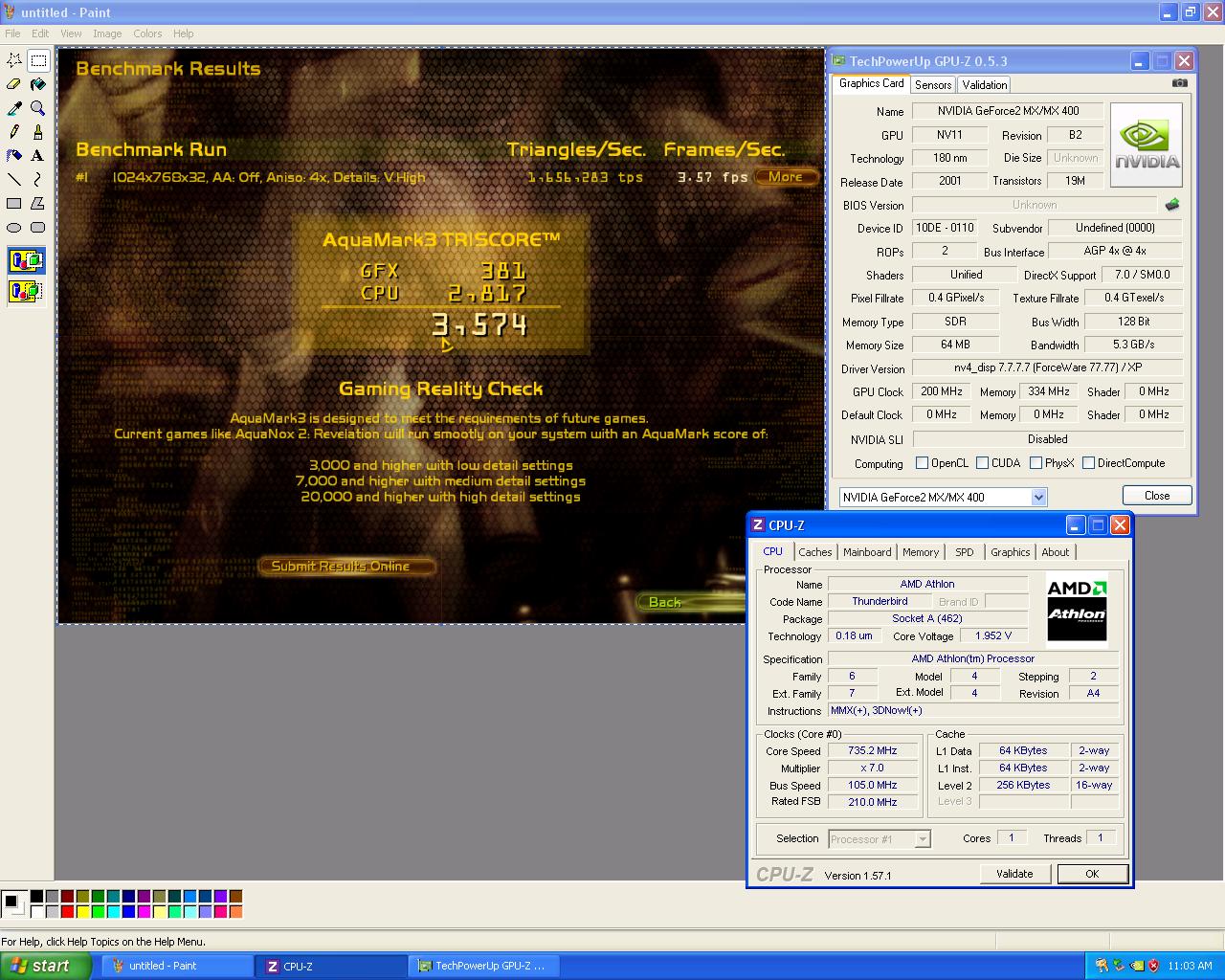Open the GeForce2 MX/MX 400 card dropdown
The height and width of the screenshot is (980, 1225).
click(1038, 497)
